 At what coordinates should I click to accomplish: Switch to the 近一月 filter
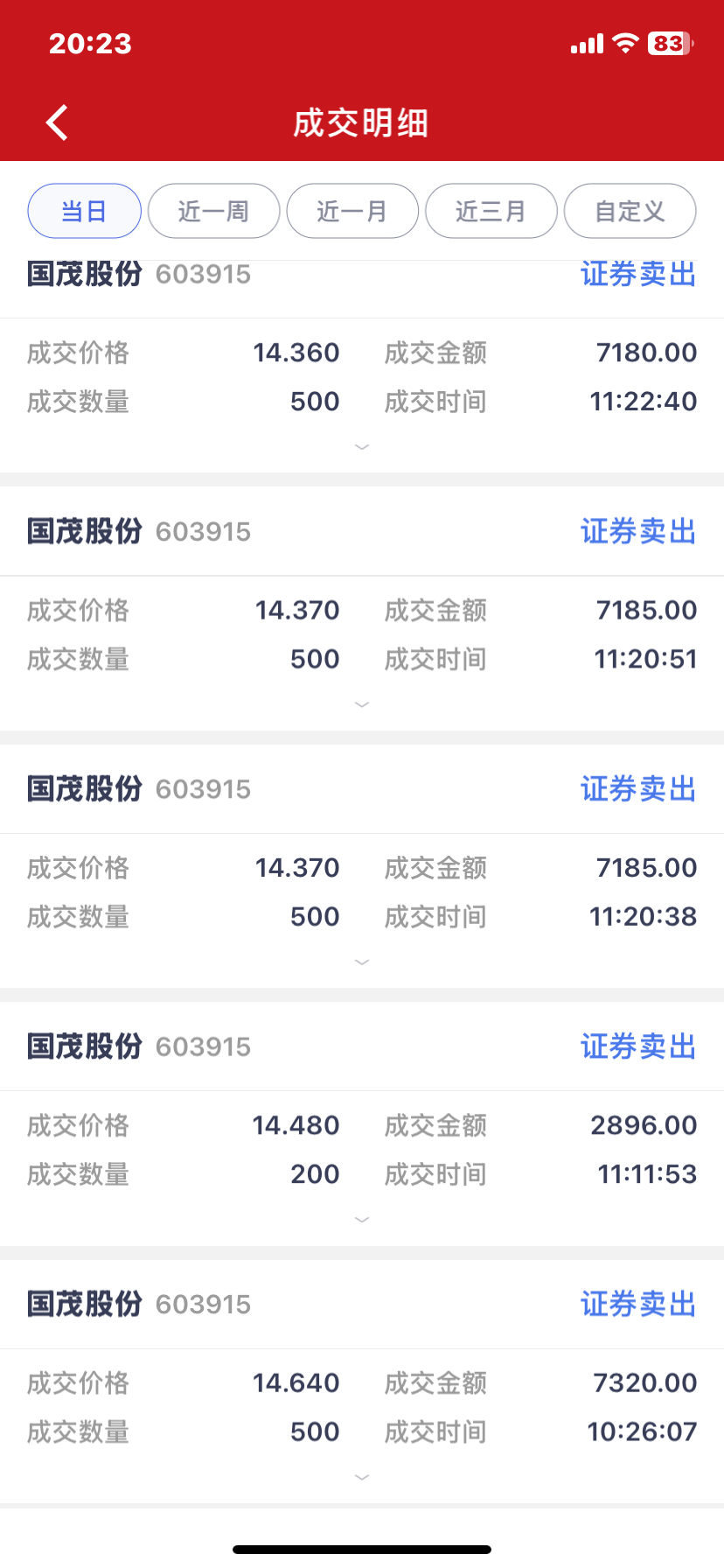[x=352, y=211]
